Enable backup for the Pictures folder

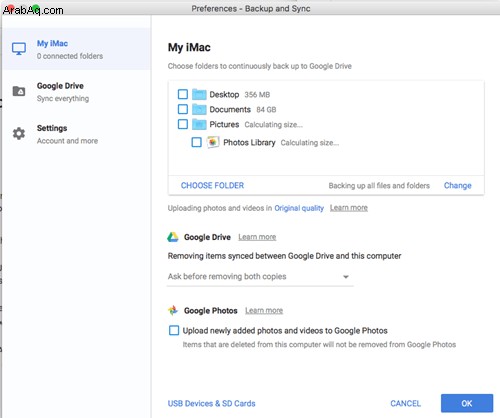(183, 124)
